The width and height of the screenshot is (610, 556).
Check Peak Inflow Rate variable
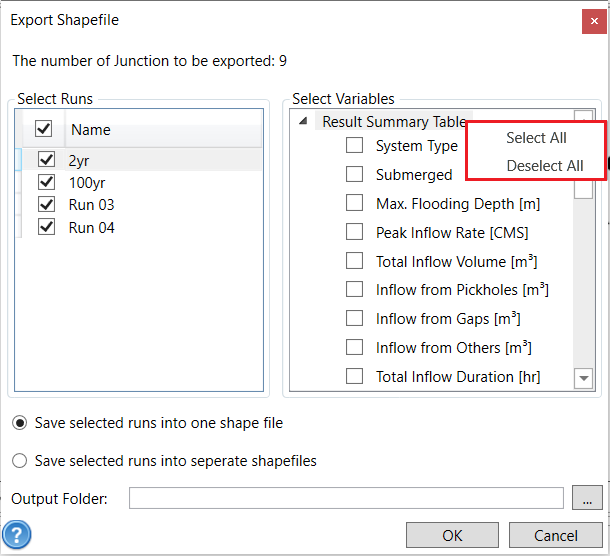(x=355, y=232)
